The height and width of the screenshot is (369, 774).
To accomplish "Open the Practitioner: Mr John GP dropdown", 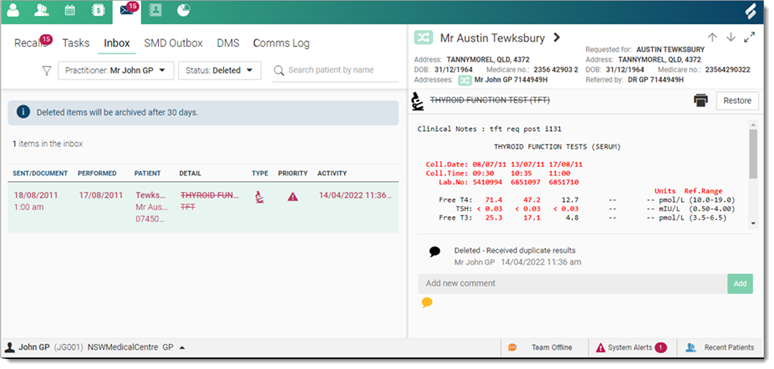I will (116, 71).
